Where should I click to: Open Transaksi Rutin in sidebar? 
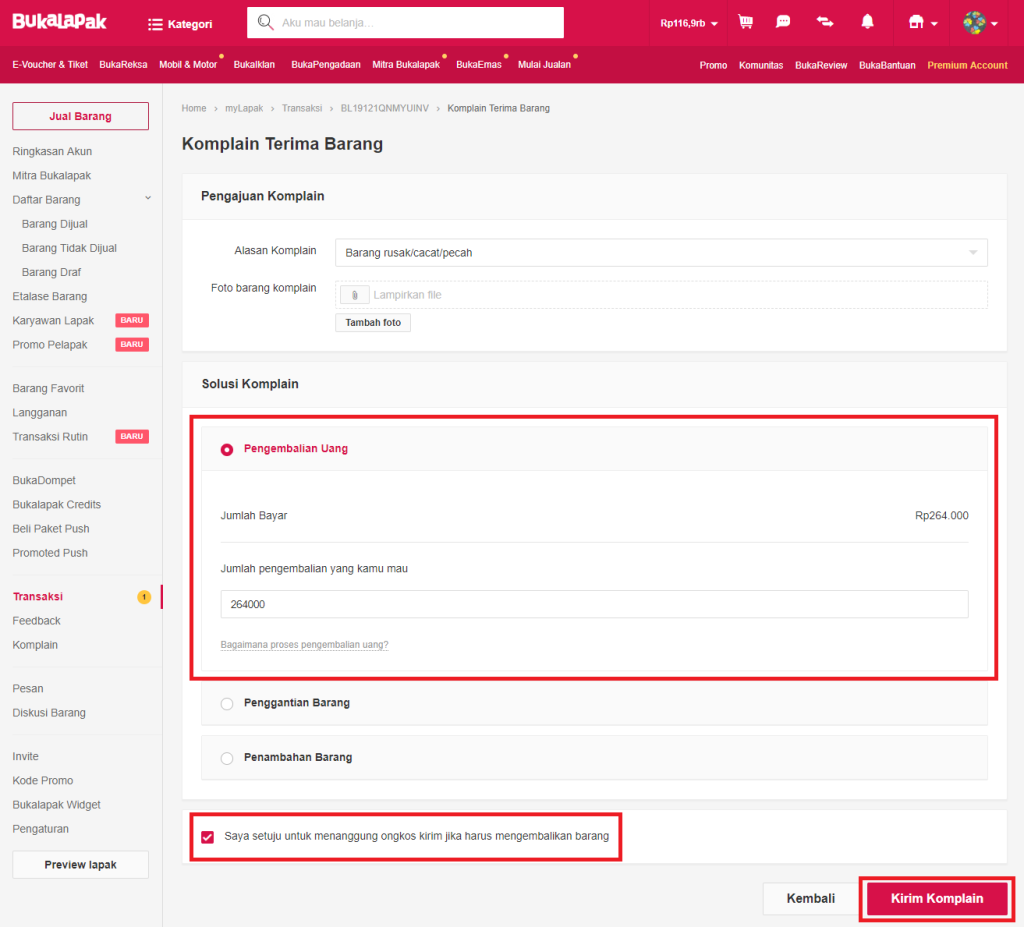tap(50, 437)
